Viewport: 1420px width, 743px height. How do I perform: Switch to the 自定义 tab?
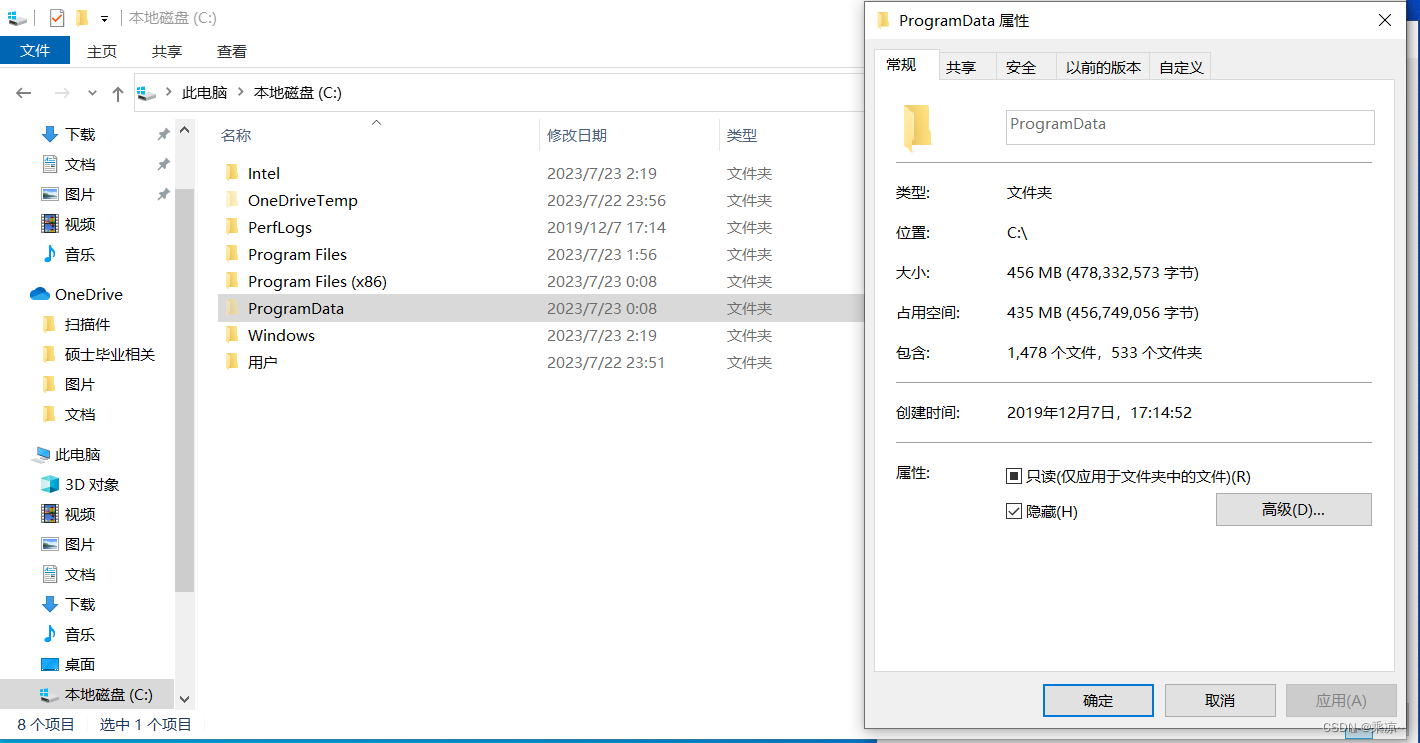pyautogui.click(x=1181, y=67)
